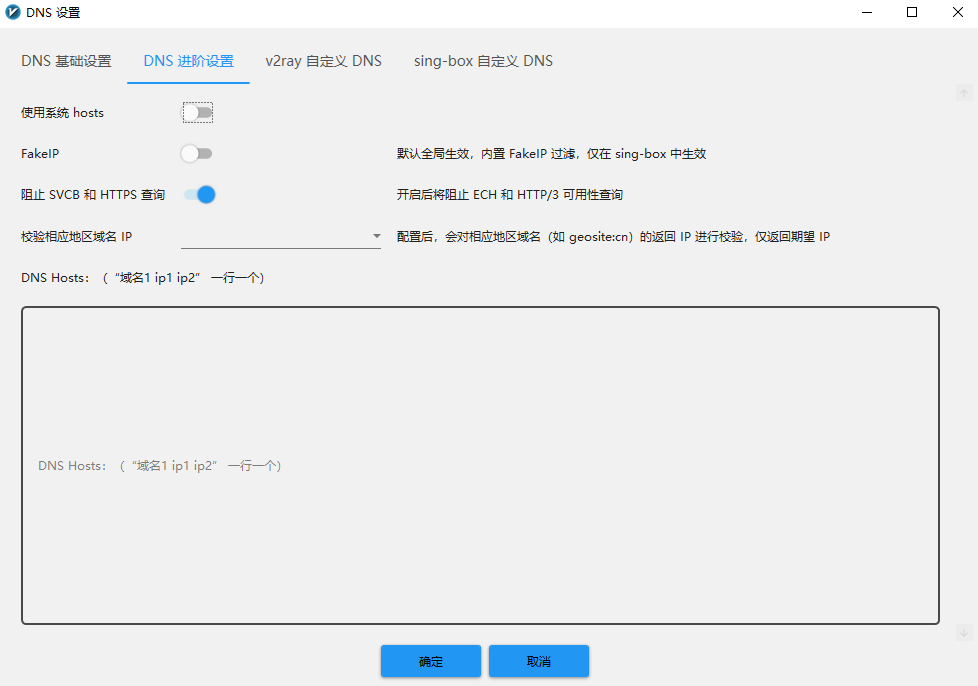Image resolution: width=978 pixels, height=686 pixels.
Task: Open the v2ray 自定义 DNS tab
Action: click(x=323, y=60)
